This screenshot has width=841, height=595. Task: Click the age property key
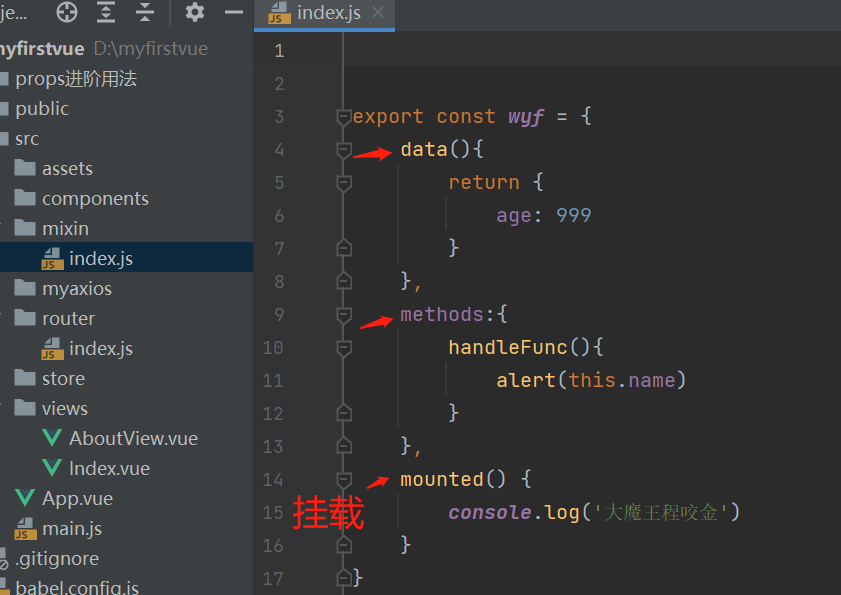[514, 216]
